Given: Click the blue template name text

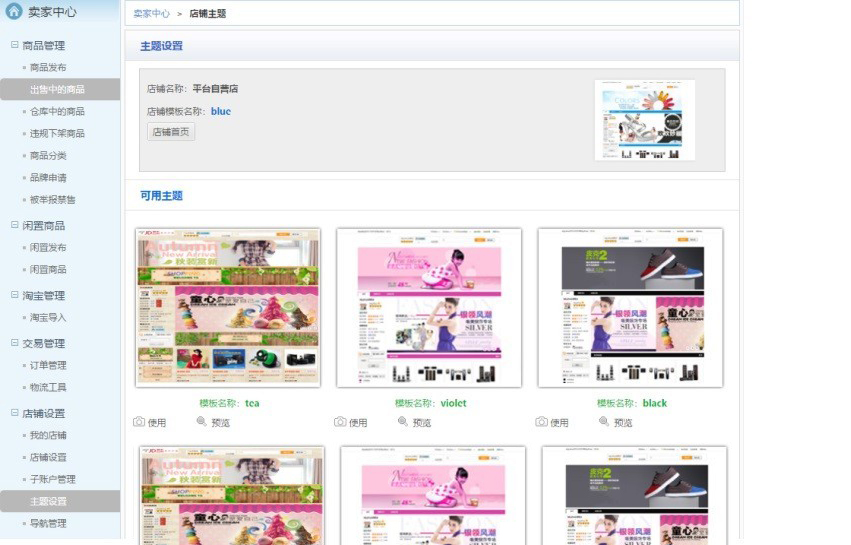Looking at the screenshot, I should [221, 111].
